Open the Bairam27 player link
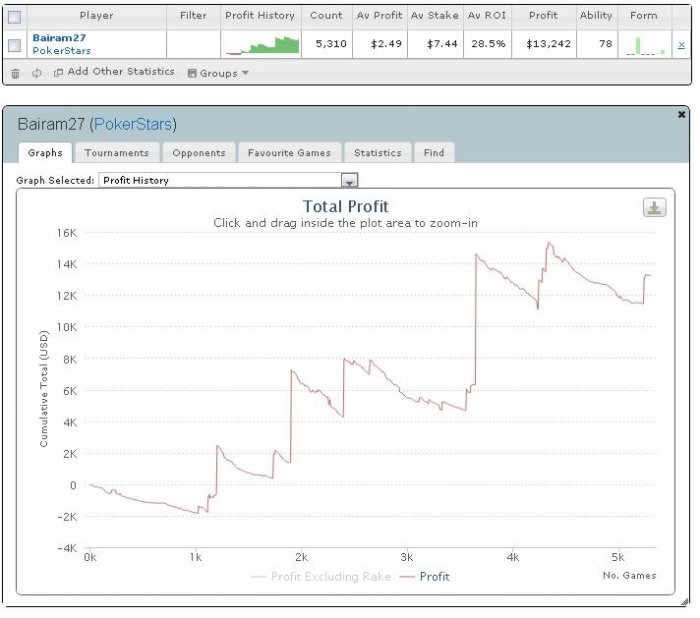 pos(59,38)
